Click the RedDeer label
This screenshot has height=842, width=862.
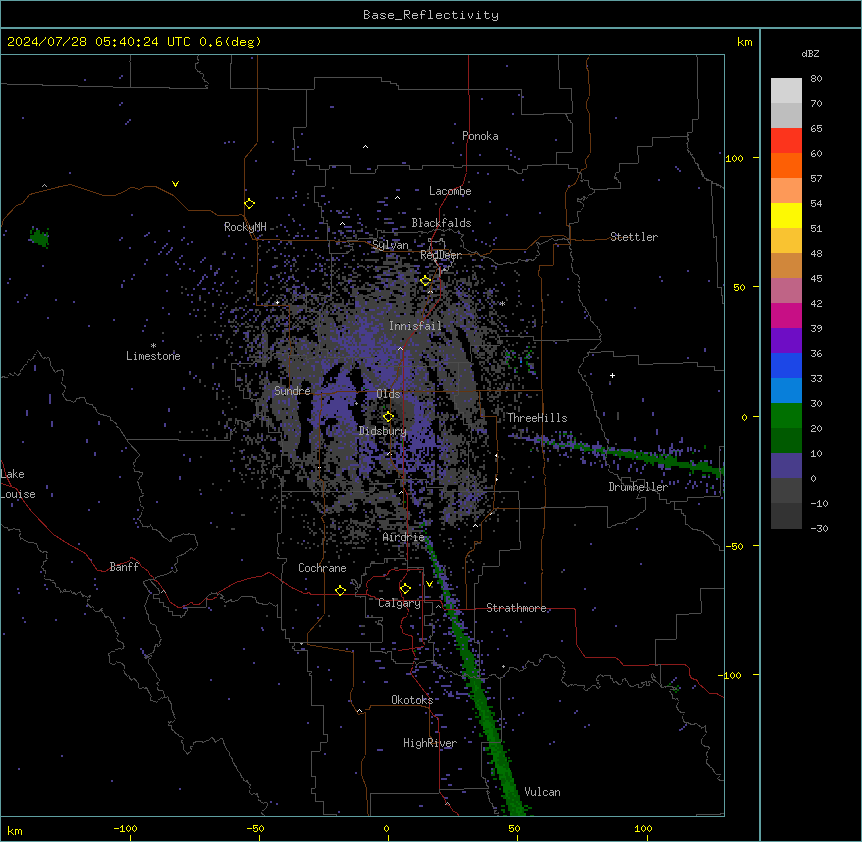[x=441, y=255]
